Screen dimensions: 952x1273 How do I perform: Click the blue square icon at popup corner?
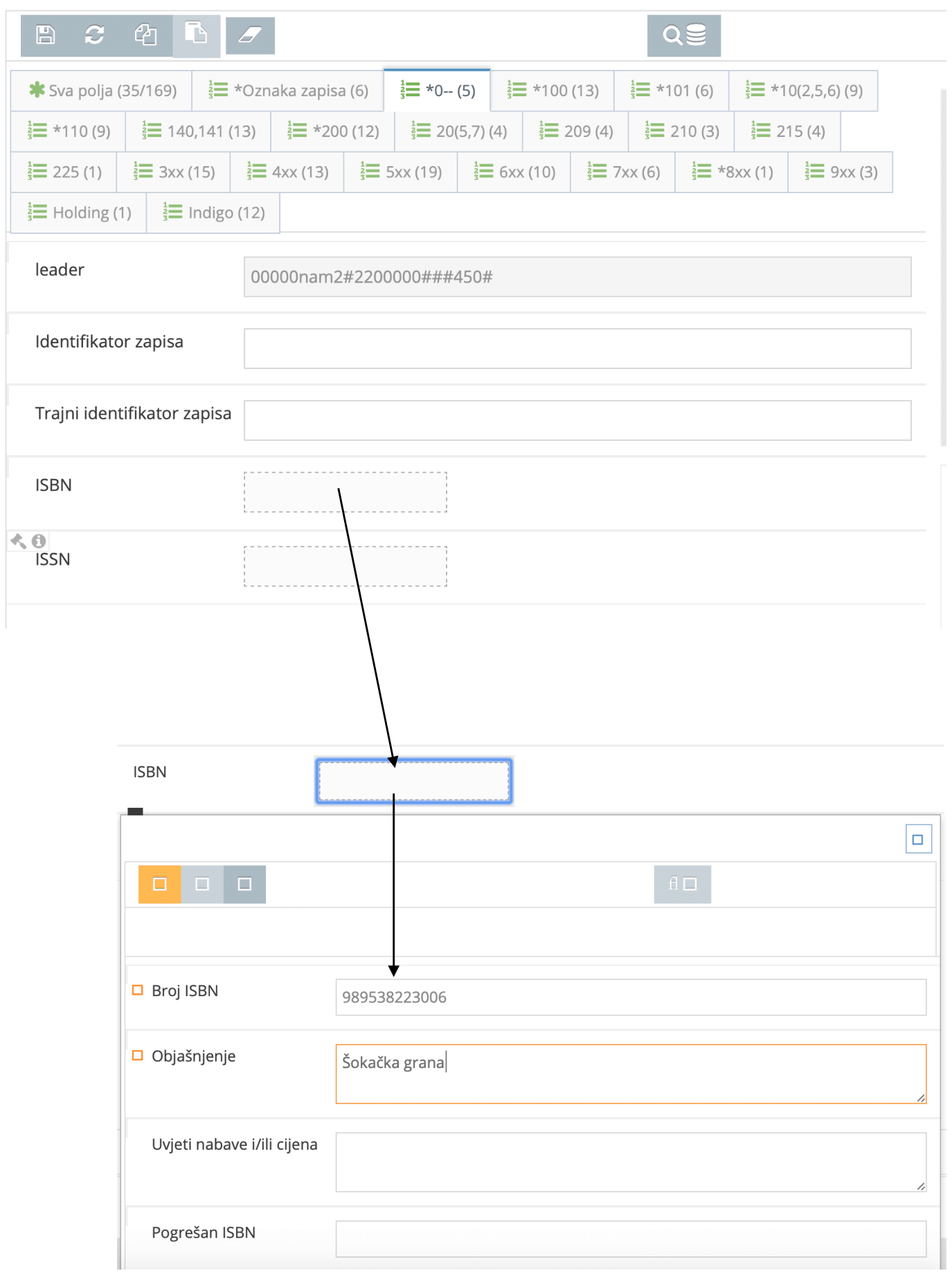tap(918, 840)
